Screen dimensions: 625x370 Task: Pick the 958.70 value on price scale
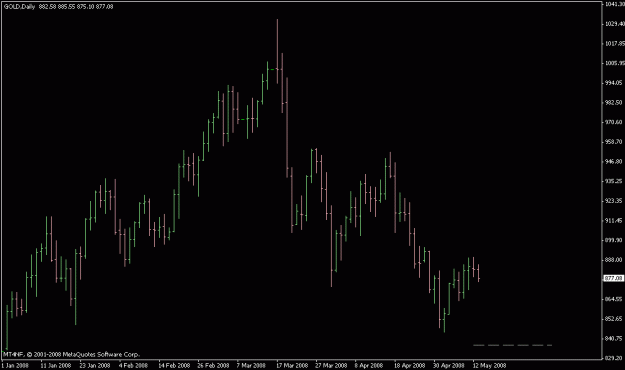pos(614,142)
